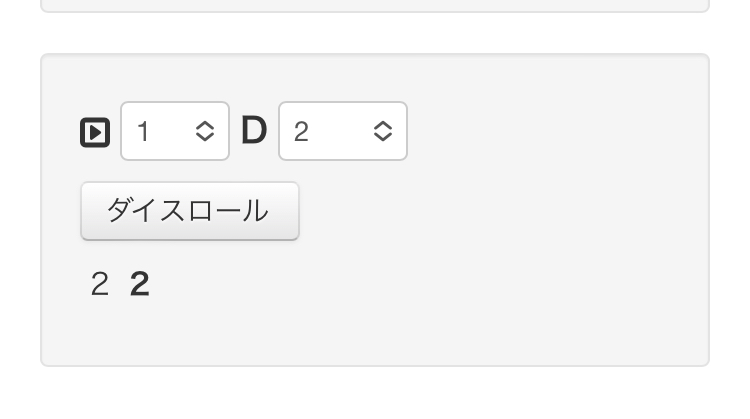Click the plain roll result 2
The width and height of the screenshot is (750, 419).
point(99,285)
